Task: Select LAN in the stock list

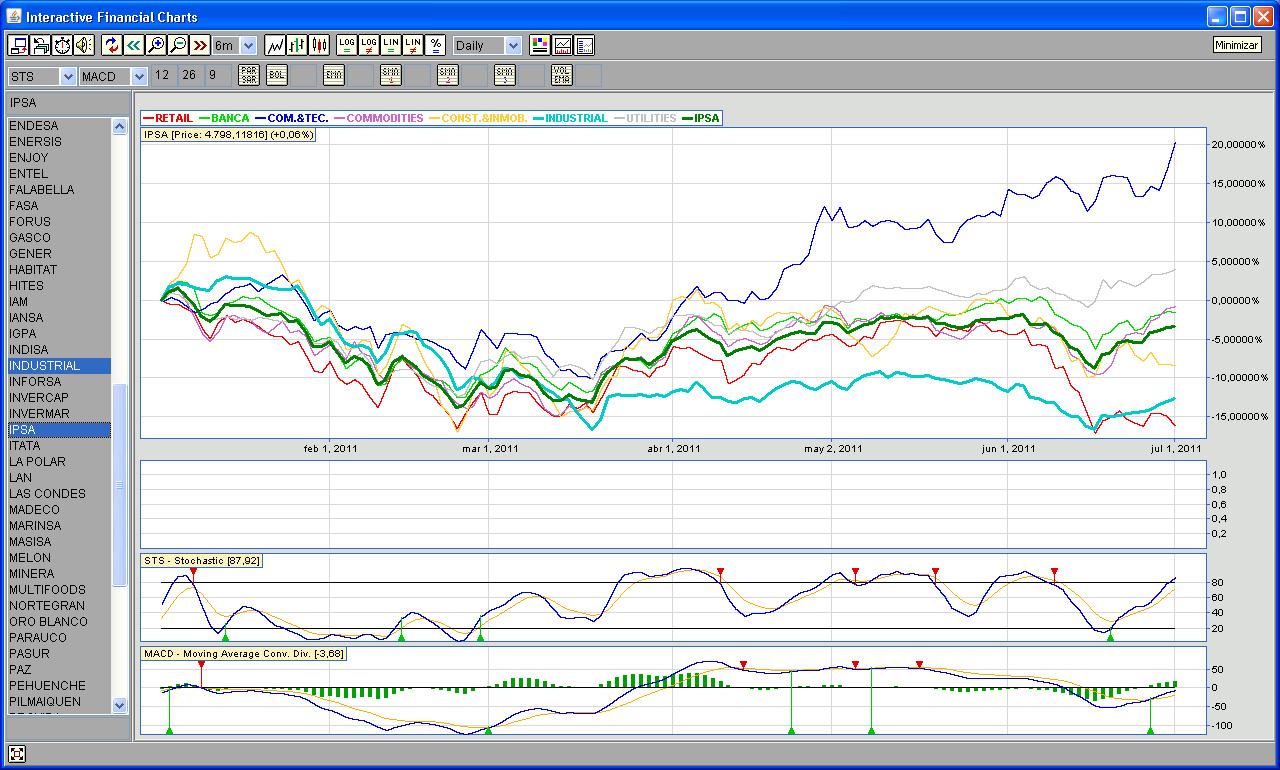Action: (x=21, y=478)
